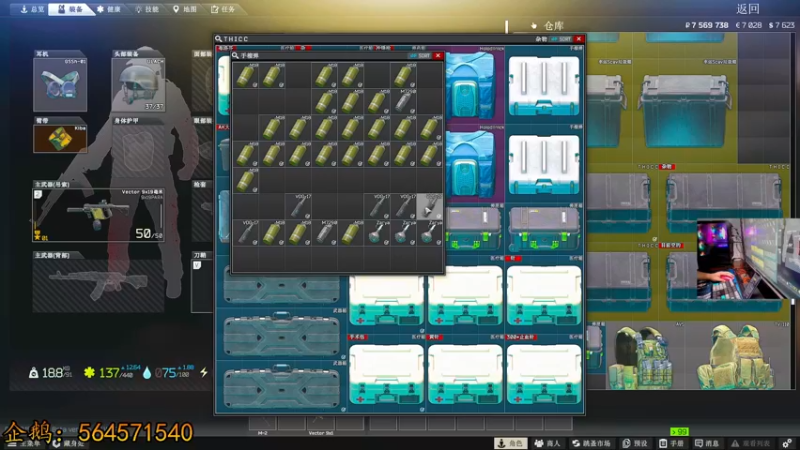Open the 角色 character menu button
This screenshot has width=800, height=450.
click(x=511, y=443)
